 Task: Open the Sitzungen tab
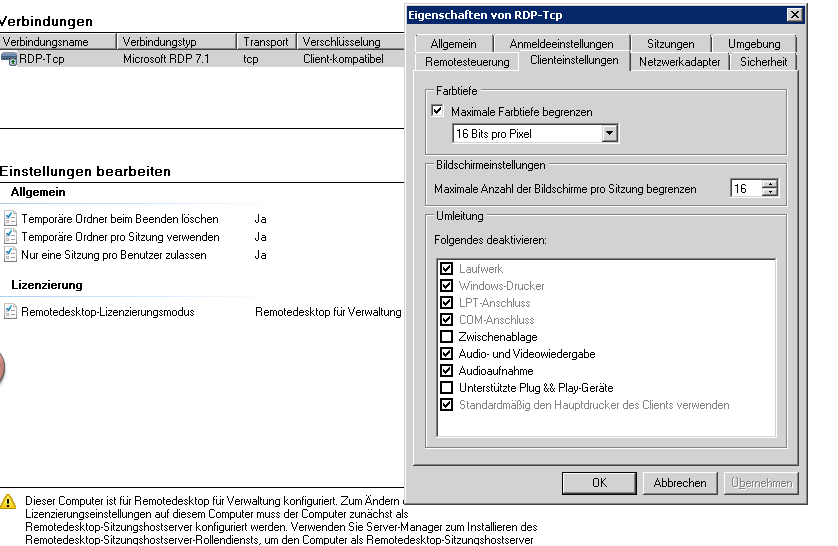click(671, 44)
